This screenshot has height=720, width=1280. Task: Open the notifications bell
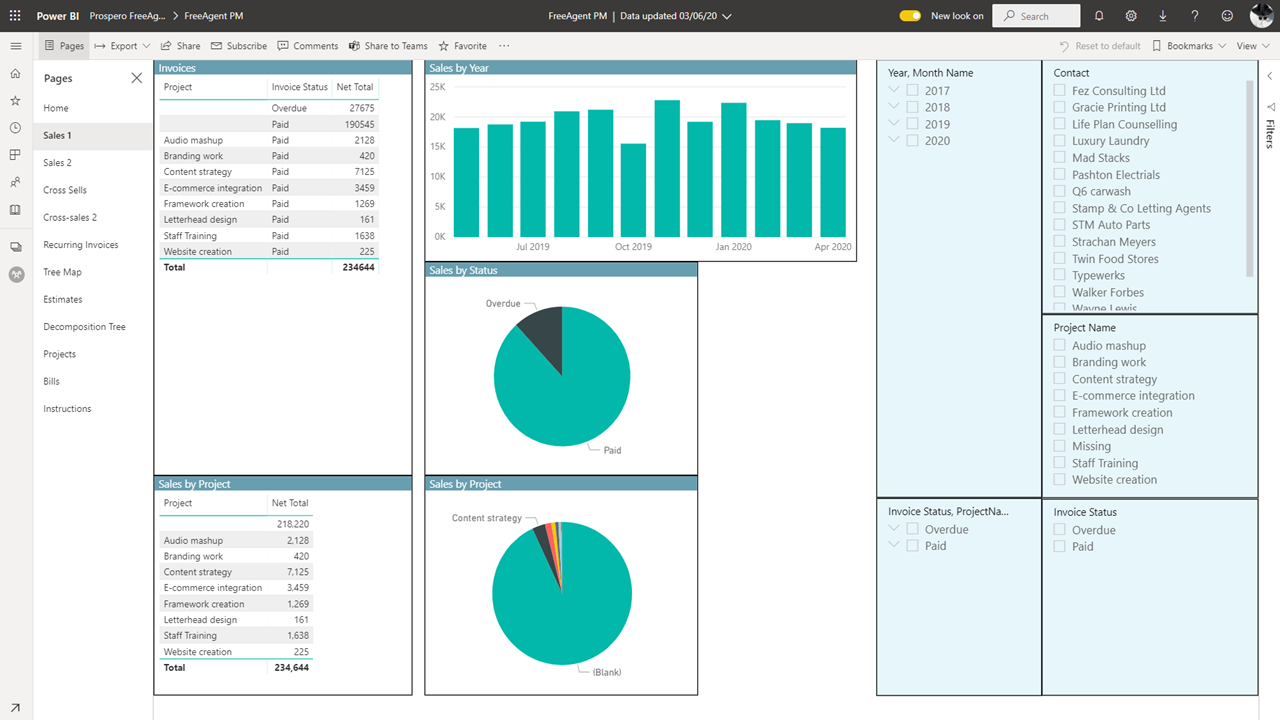click(1099, 16)
